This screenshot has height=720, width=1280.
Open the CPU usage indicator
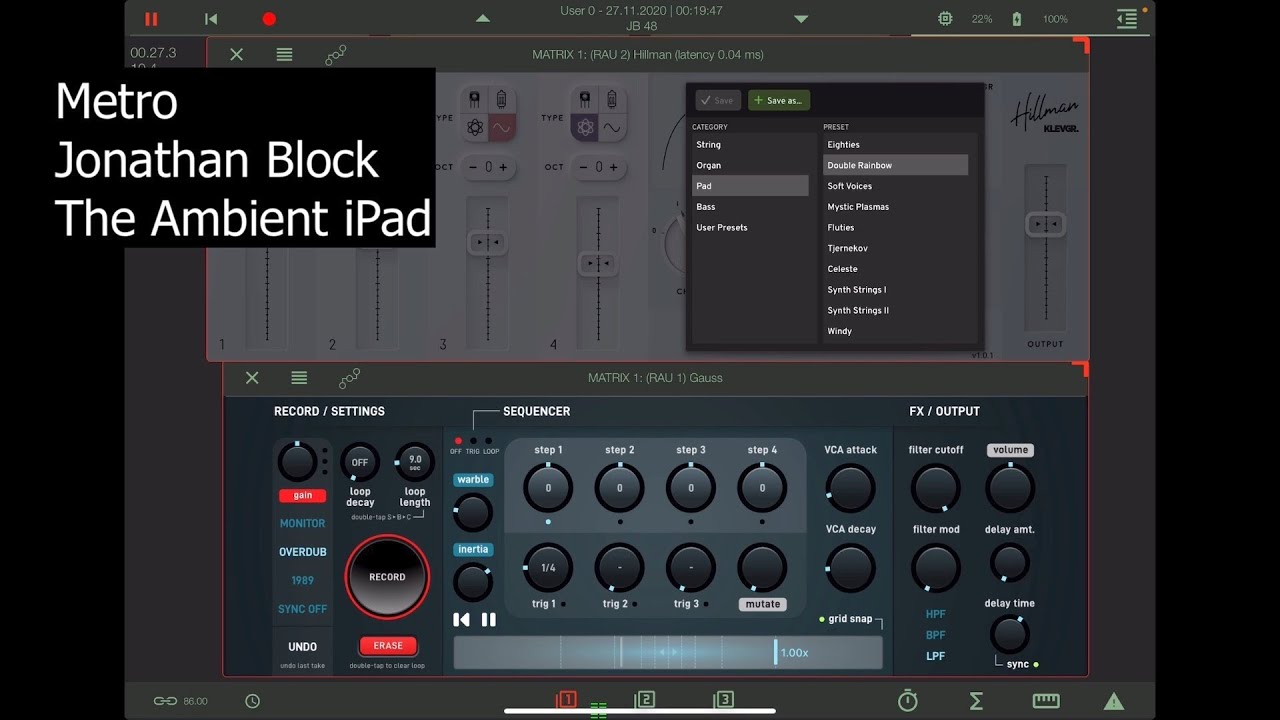pyautogui.click(x=945, y=18)
